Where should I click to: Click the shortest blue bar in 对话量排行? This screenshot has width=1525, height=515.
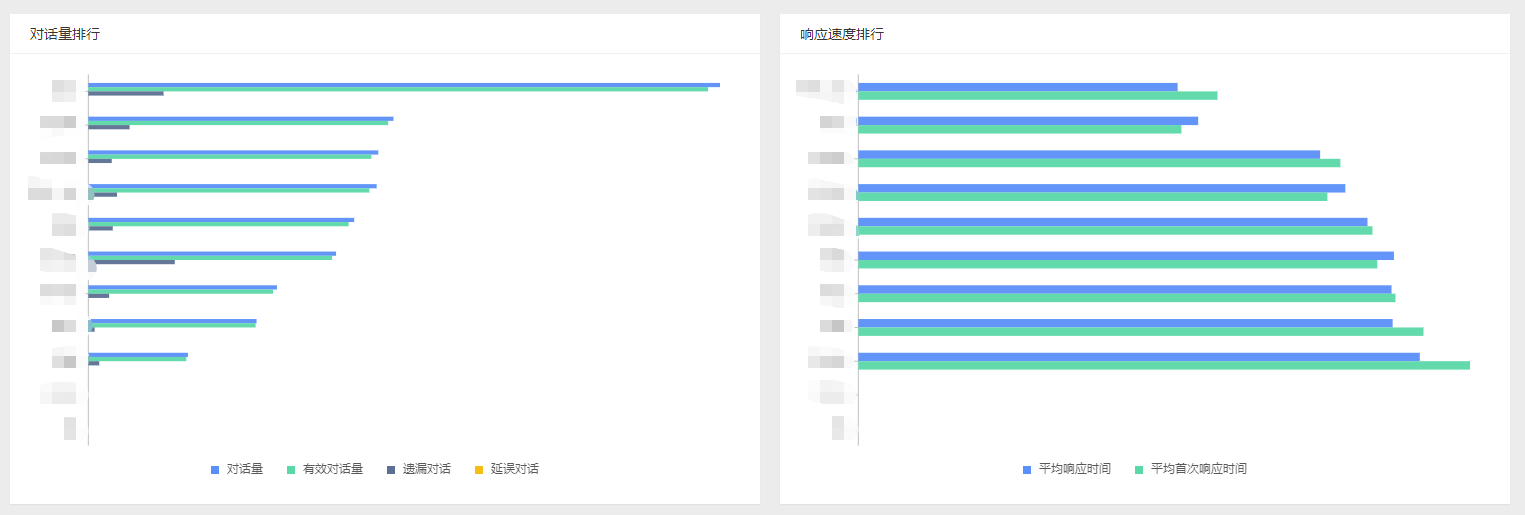[x=138, y=354]
